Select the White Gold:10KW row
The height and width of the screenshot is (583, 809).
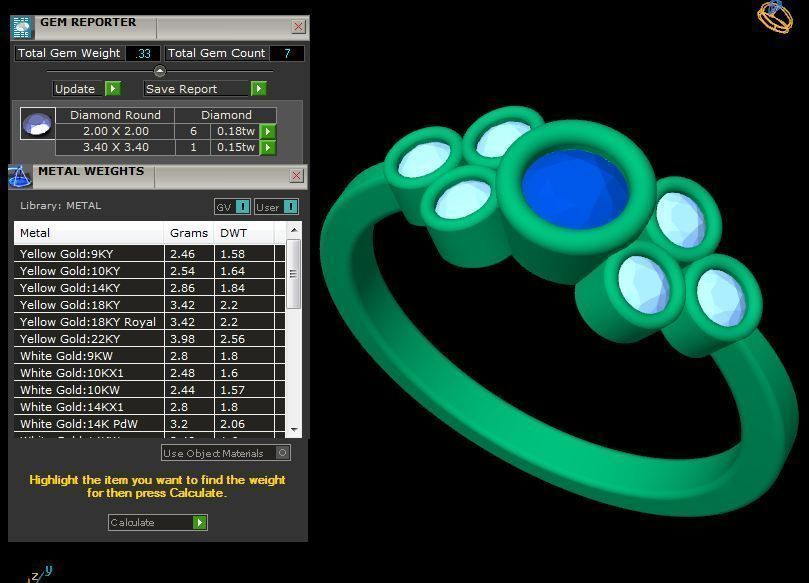pos(150,390)
